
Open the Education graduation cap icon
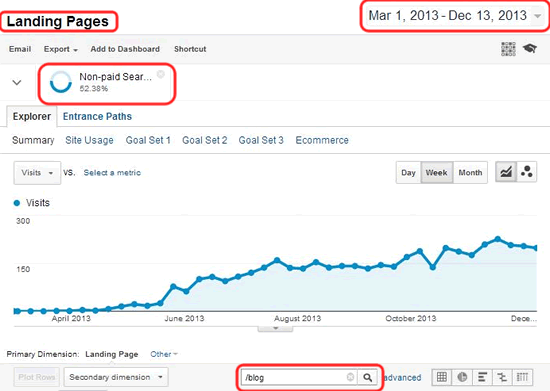click(530, 48)
